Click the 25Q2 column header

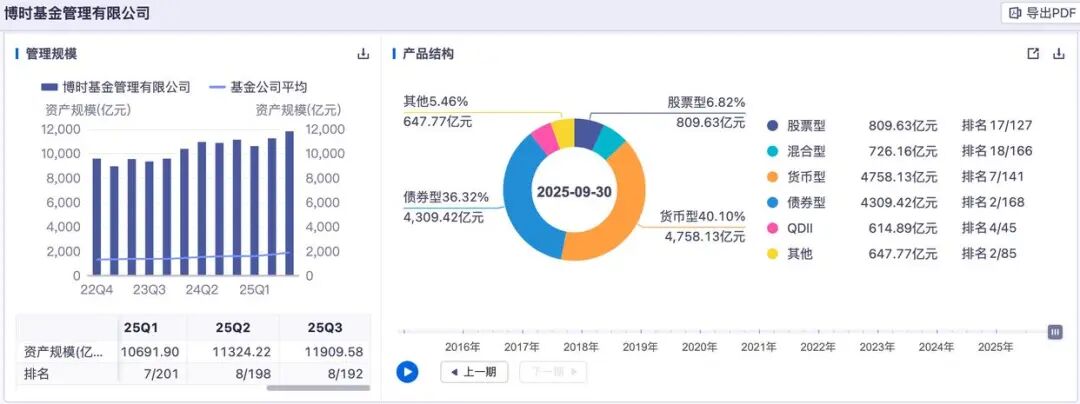(x=233, y=328)
